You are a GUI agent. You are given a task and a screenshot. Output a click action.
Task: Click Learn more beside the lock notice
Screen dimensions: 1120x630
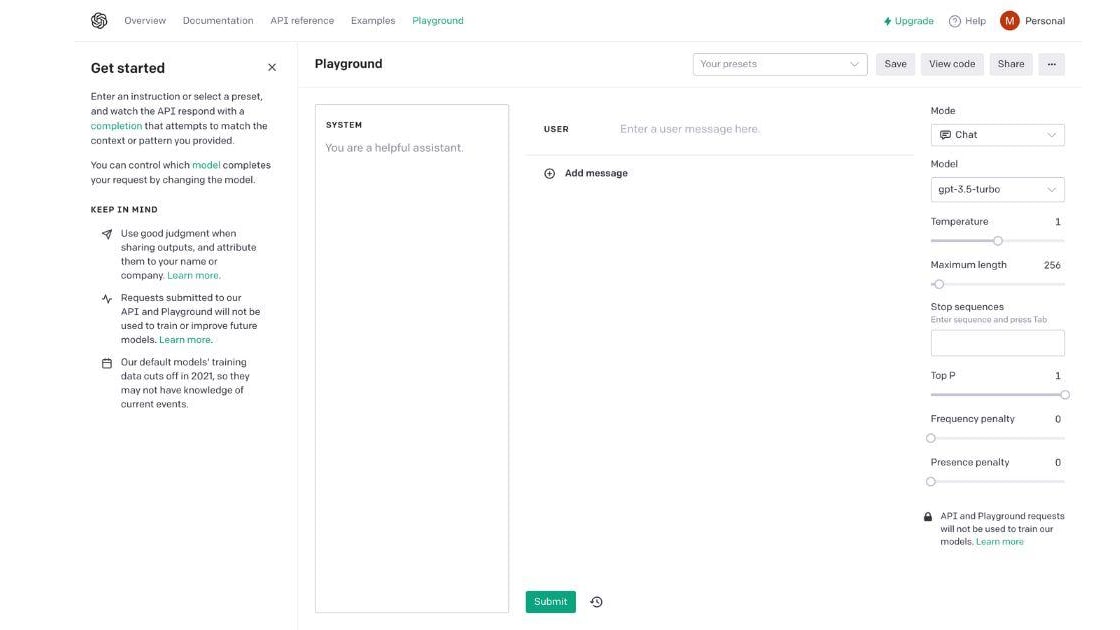1000,542
